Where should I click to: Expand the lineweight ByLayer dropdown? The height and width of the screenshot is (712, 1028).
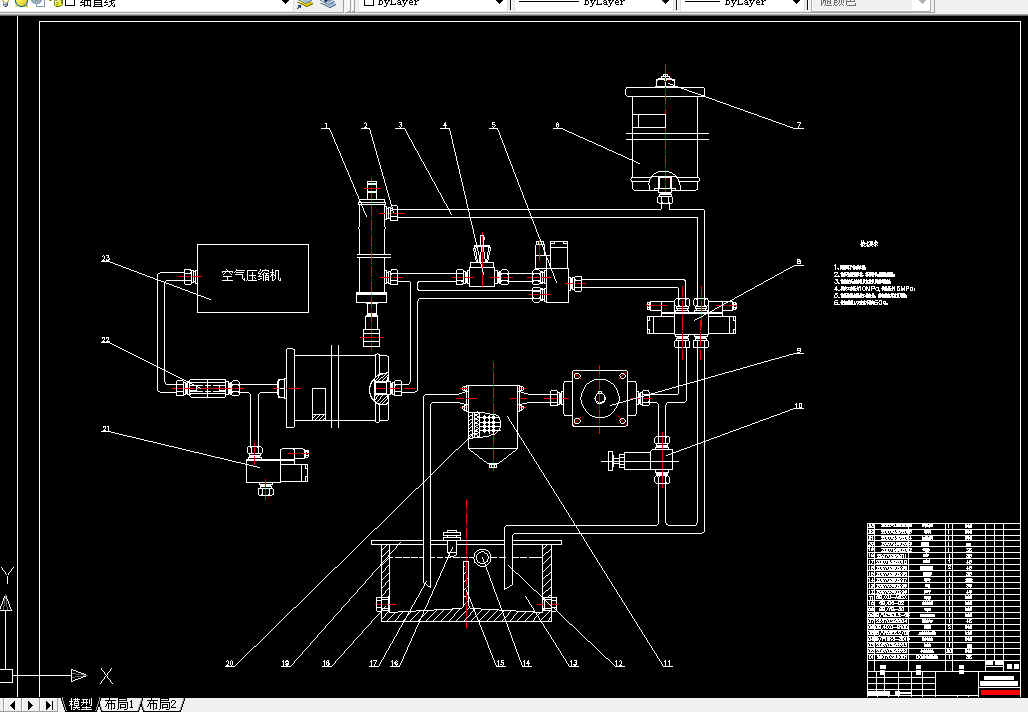pos(796,3)
